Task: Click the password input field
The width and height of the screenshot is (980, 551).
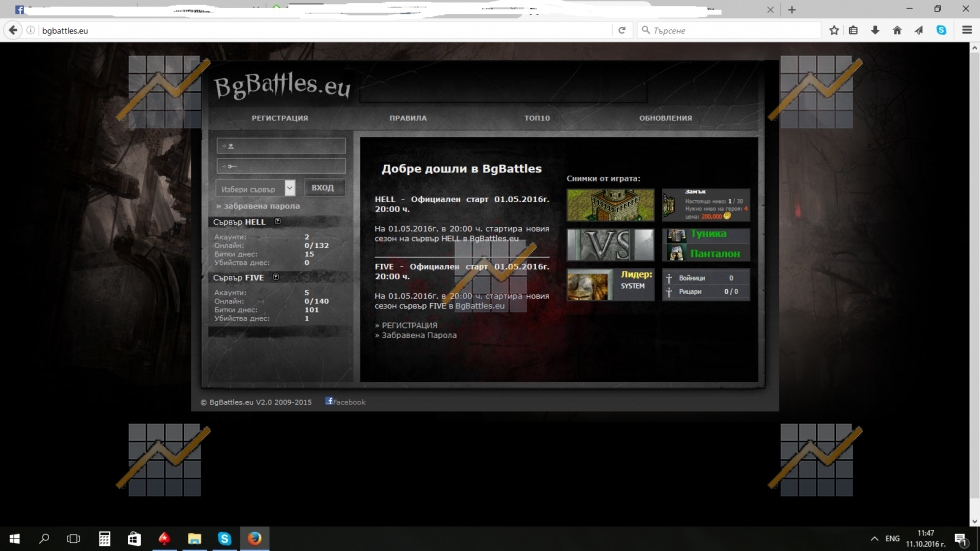Action: coord(281,166)
